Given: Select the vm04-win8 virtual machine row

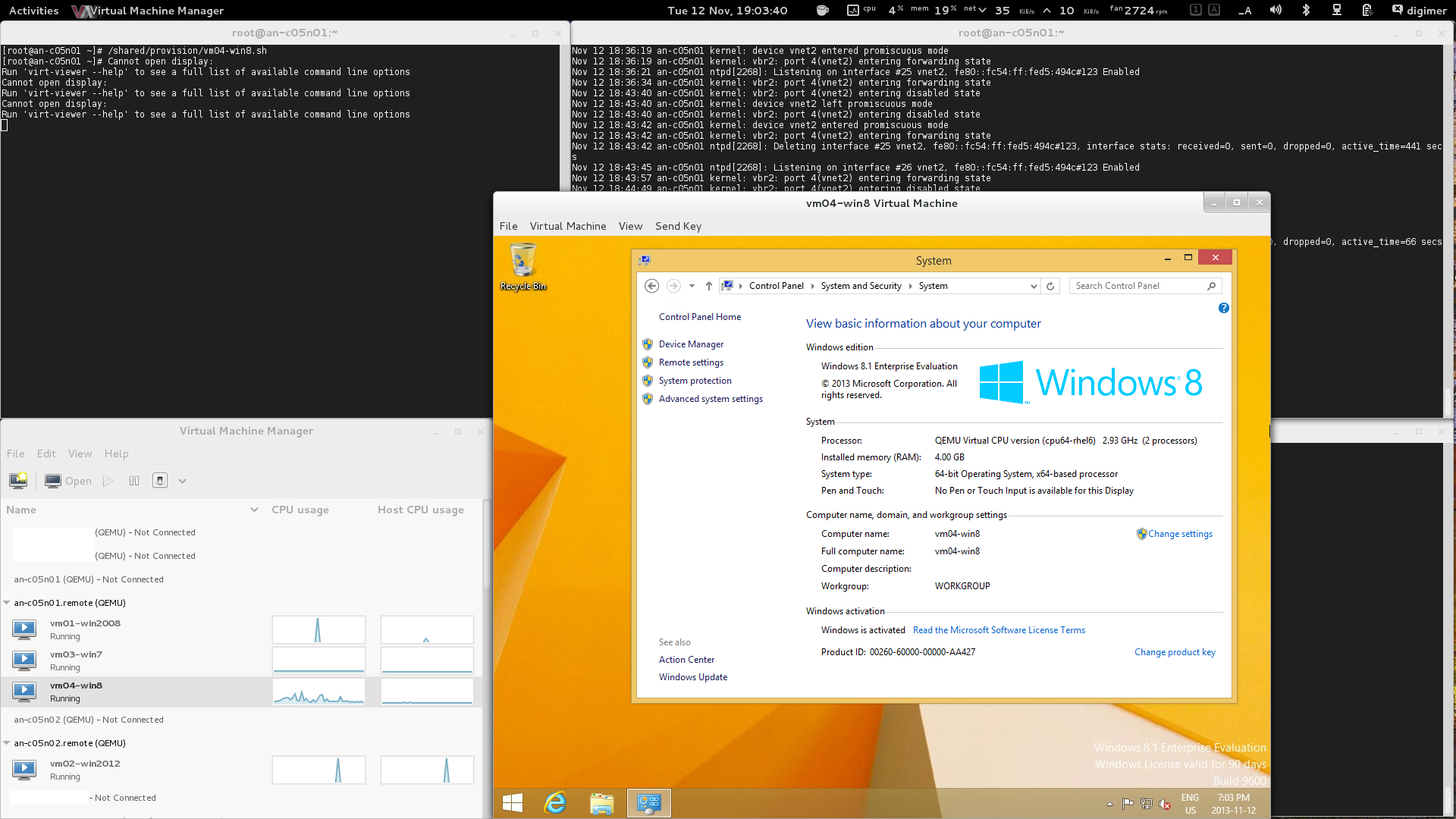Looking at the screenshot, I should [x=241, y=692].
